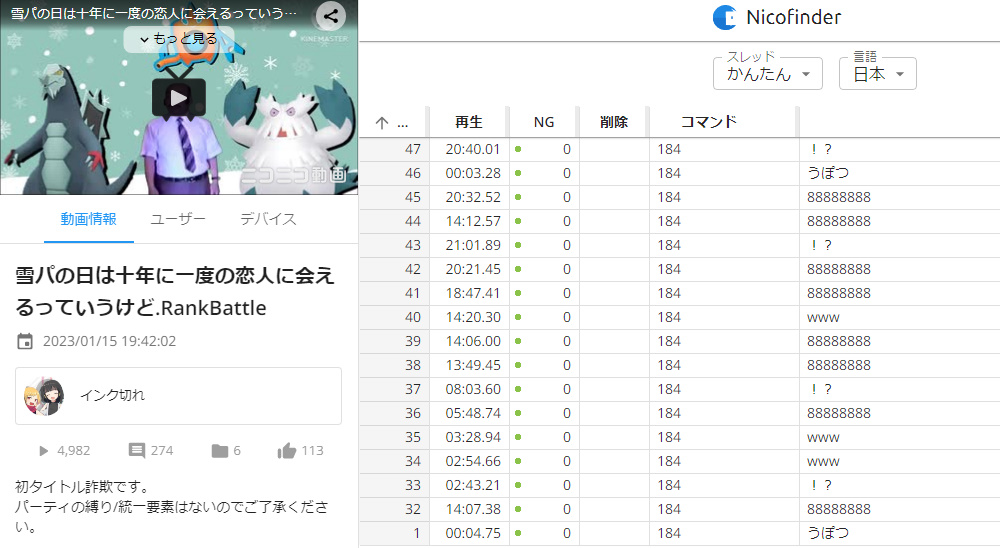Sort by the number column arrow
The image size is (1000, 548).
point(382,123)
